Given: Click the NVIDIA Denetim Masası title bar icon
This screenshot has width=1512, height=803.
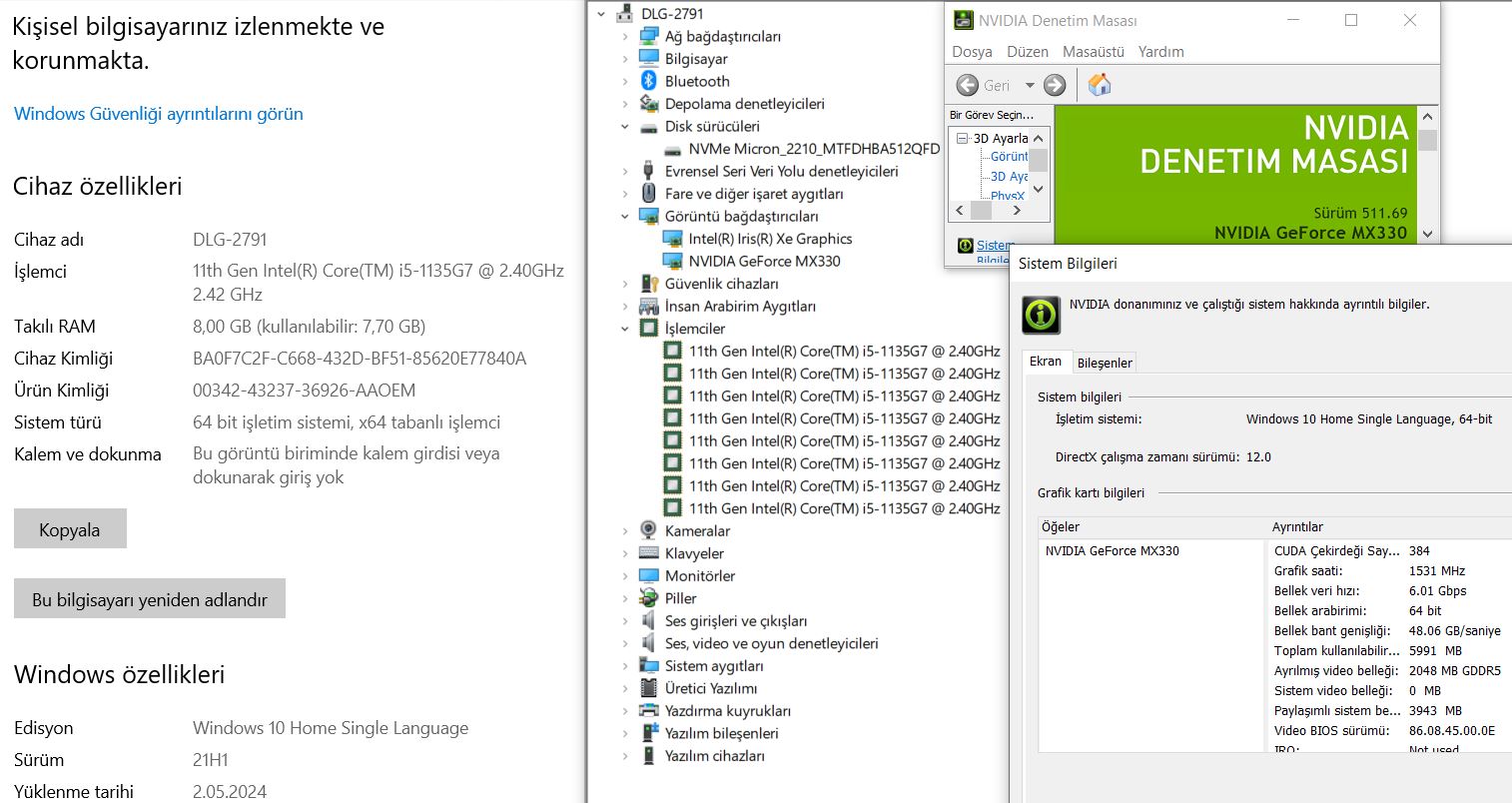Looking at the screenshot, I should pos(963,20).
